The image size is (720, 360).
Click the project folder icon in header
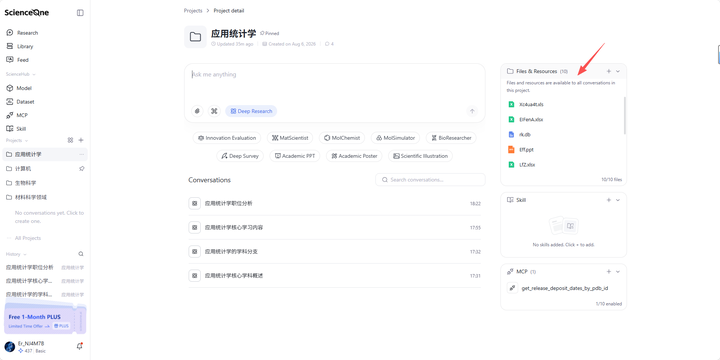[x=196, y=37]
